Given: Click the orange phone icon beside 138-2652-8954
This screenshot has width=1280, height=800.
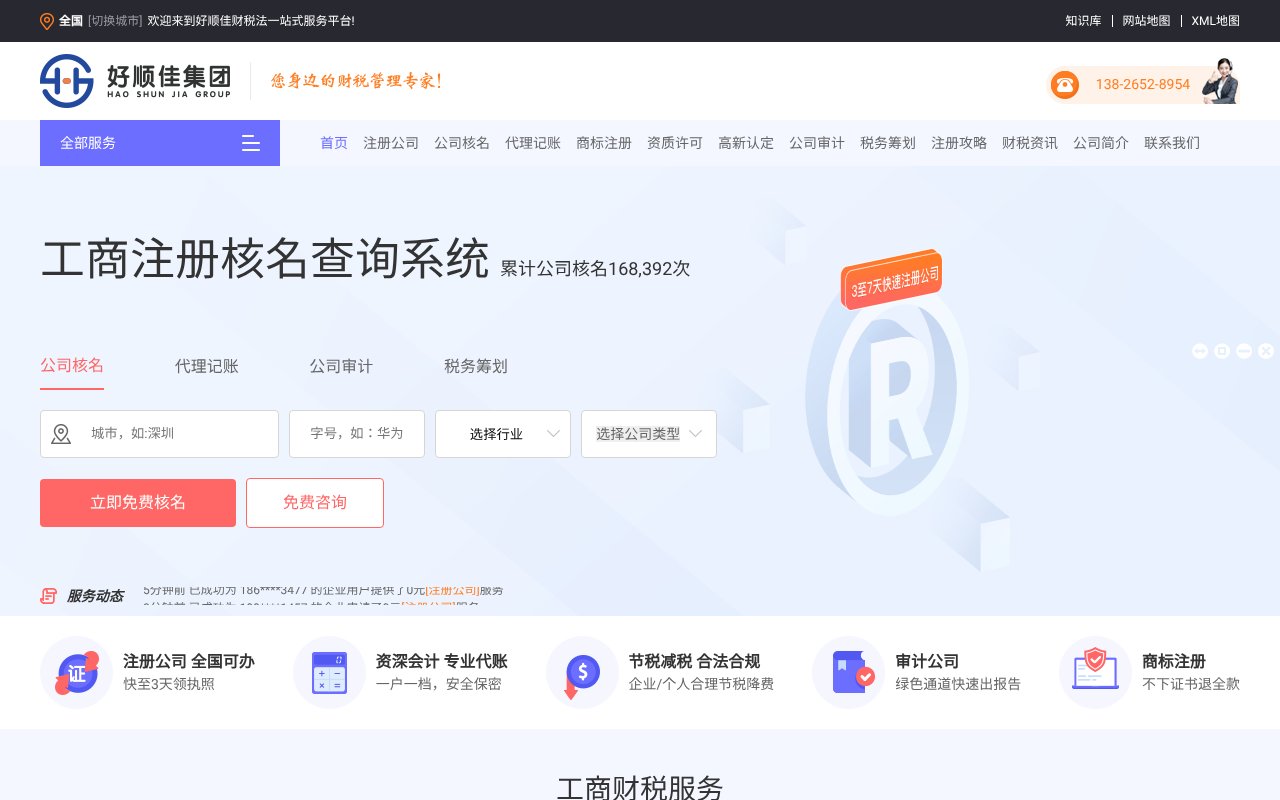Looking at the screenshot, I should click(1064, 85).
